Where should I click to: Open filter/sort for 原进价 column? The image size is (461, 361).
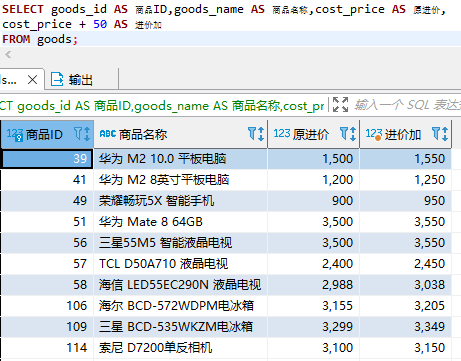coord(348,134)
